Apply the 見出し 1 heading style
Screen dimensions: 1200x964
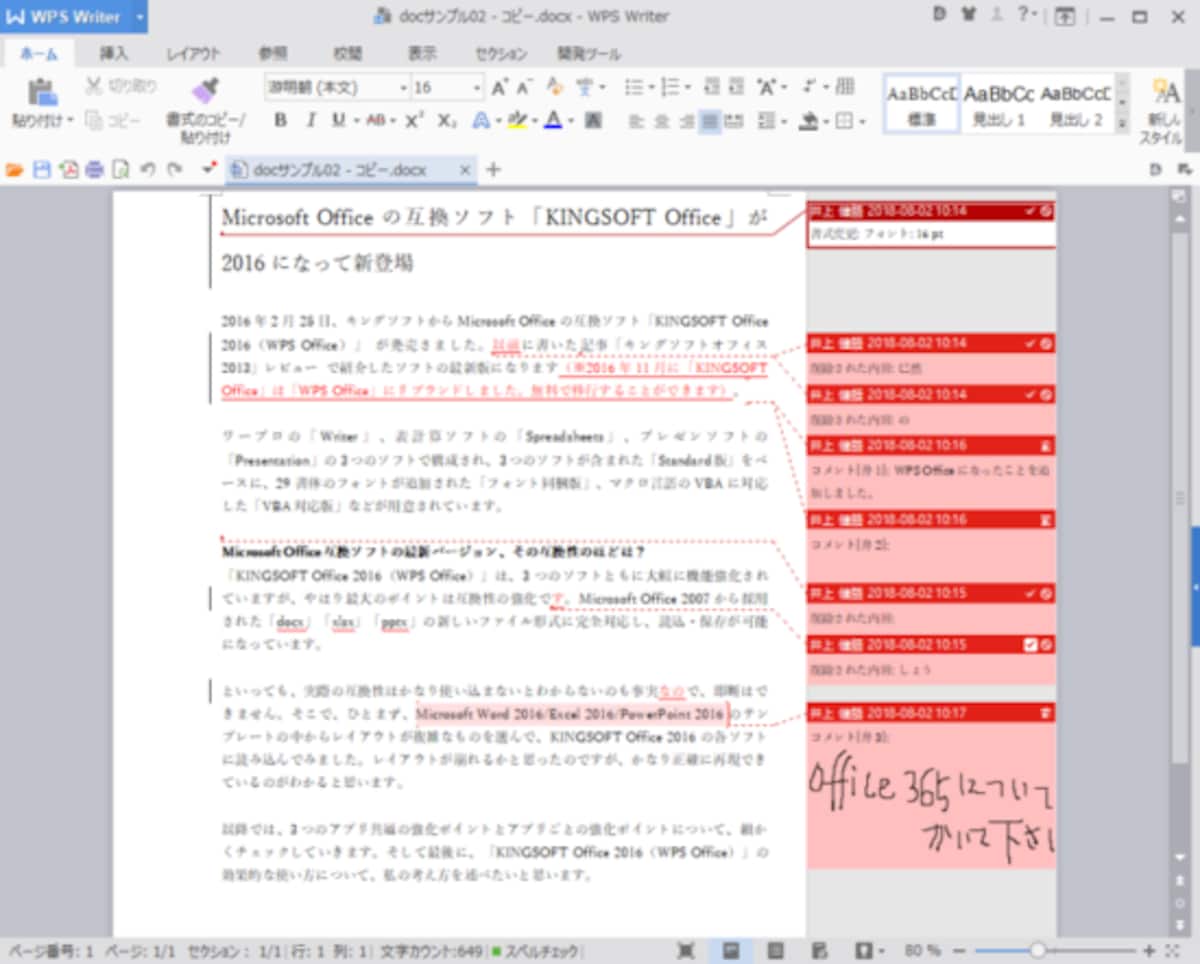(999, 103)
